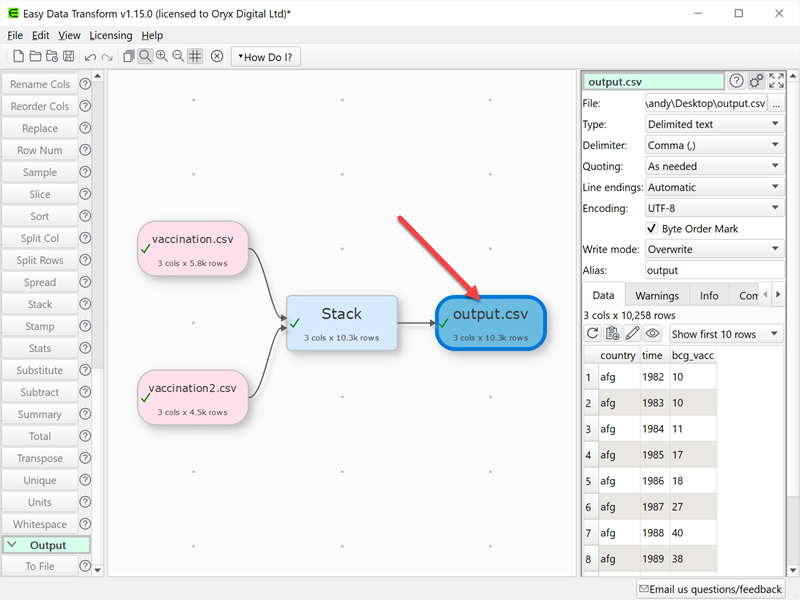The image size is (800, 600).
Task: Zoom out using the magnifier minus icon
Action: tap(179, 57)
